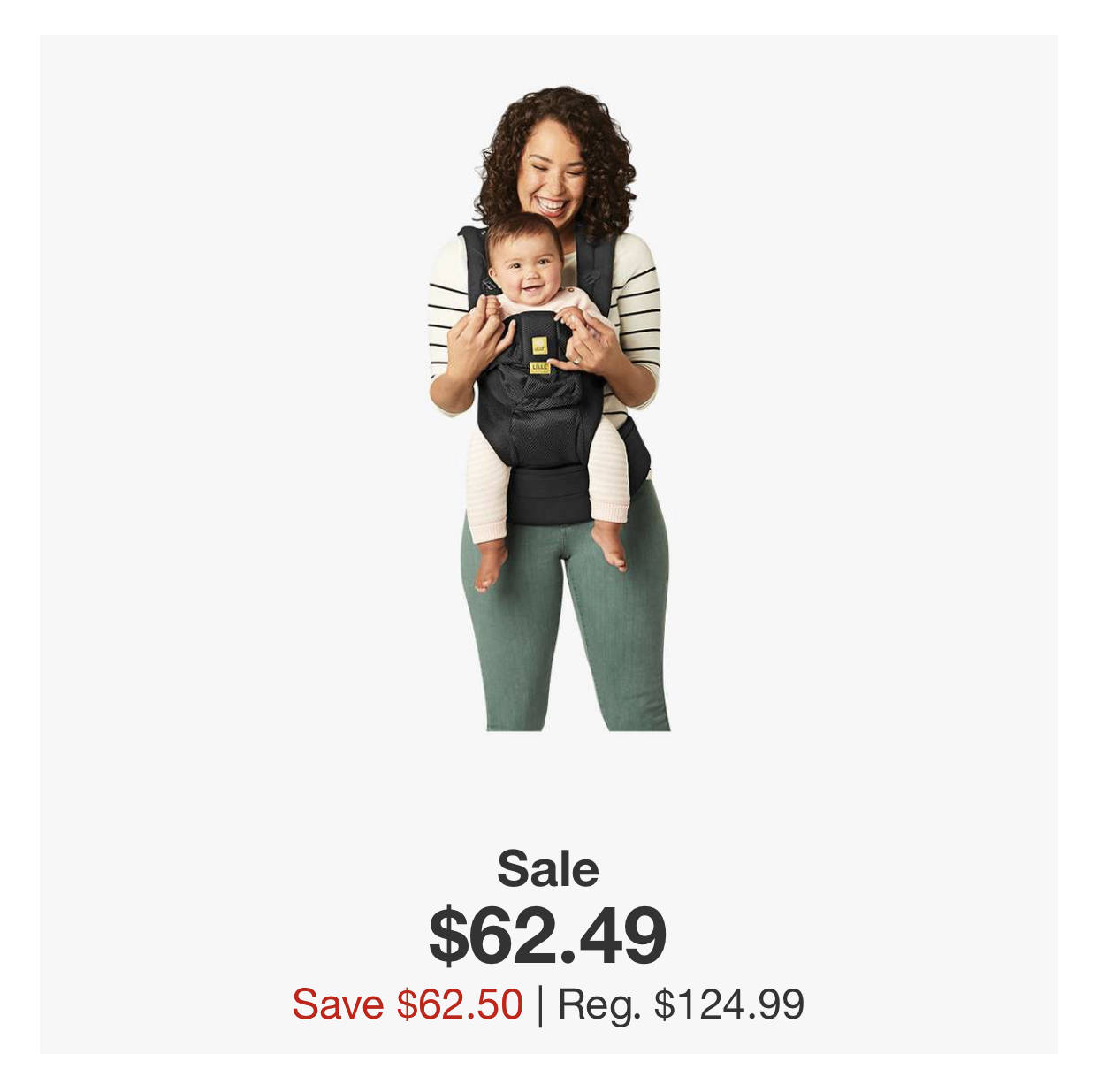Select the $62.49 sale price
Image resolution: width=1098 pixels, height=1092 pixels.
548,935
